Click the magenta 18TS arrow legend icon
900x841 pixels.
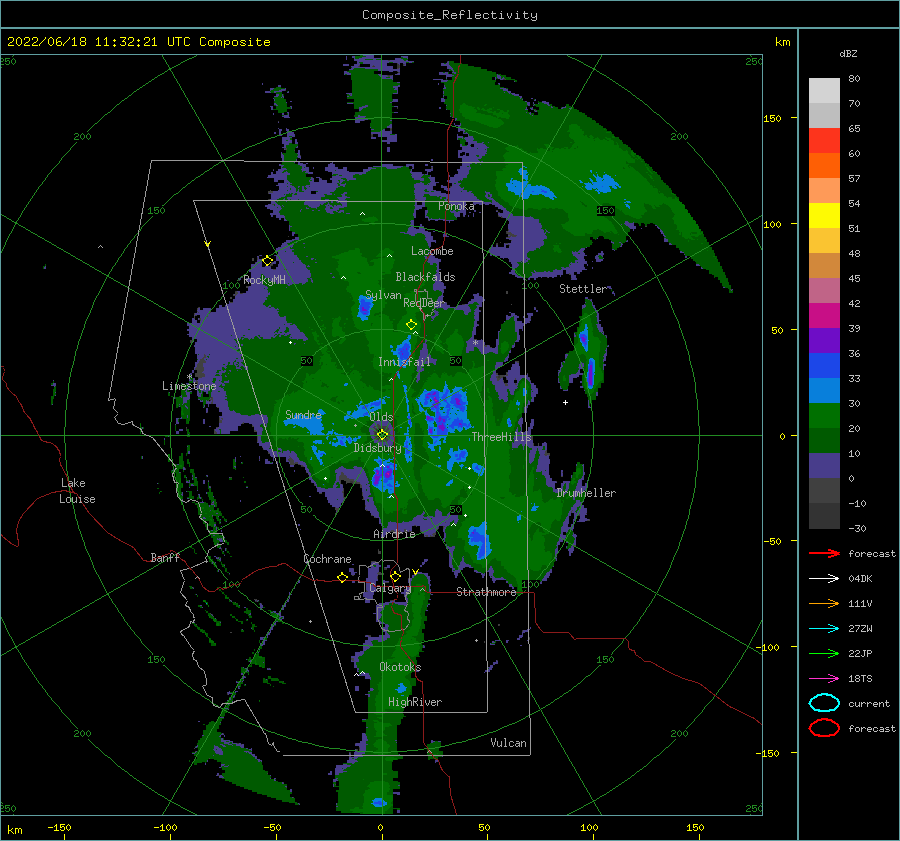(824, 679)
